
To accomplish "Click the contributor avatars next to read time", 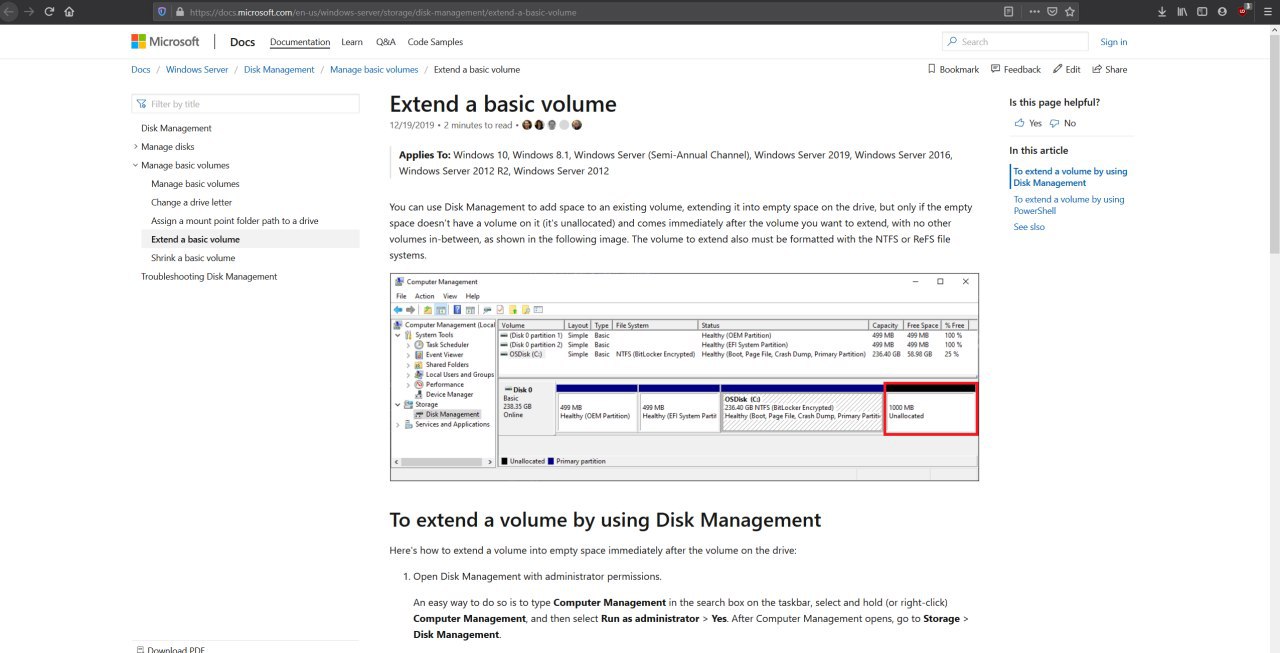I will coord(552,125).
